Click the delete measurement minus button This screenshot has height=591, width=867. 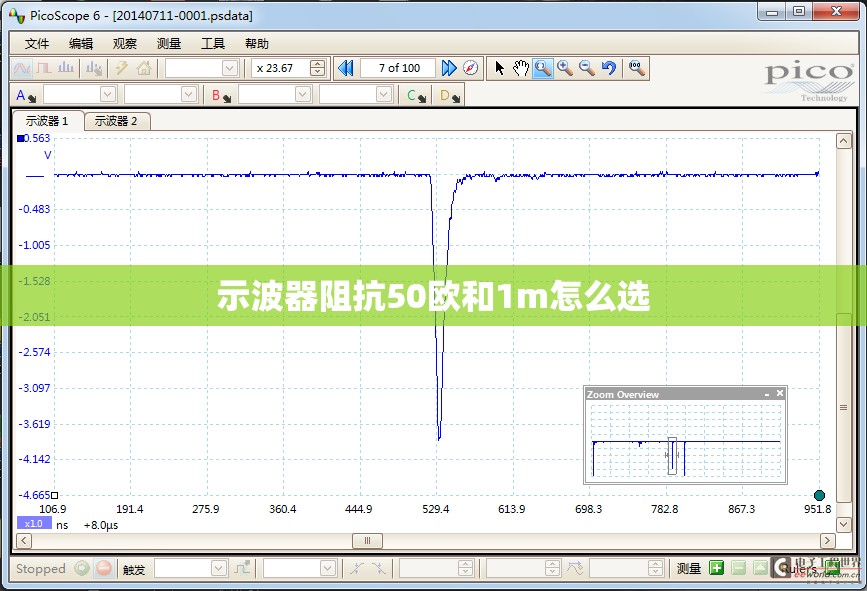click(x=739, y=568)
